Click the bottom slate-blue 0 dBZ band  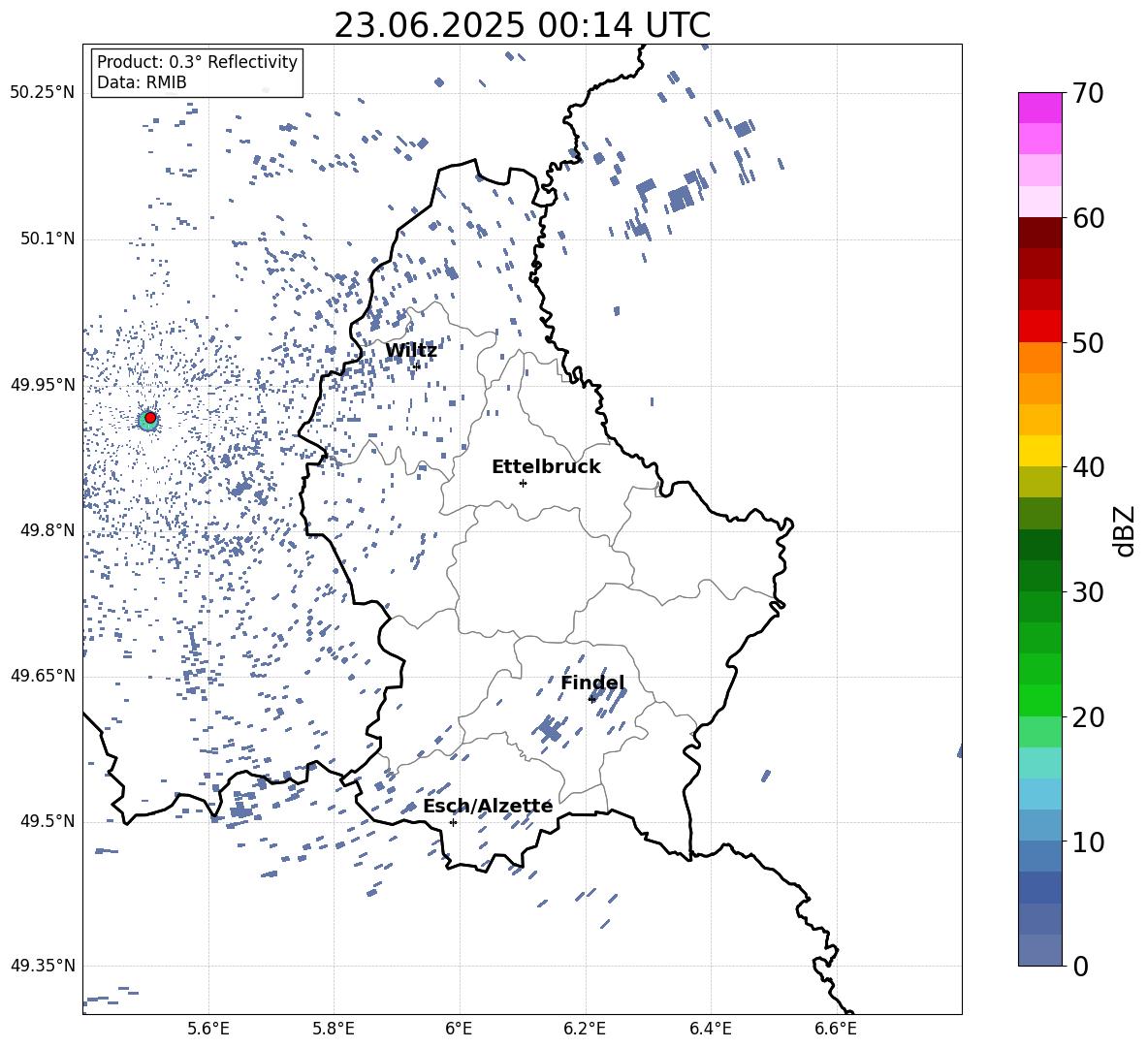pyautogui.click(x=1040, y=950)
